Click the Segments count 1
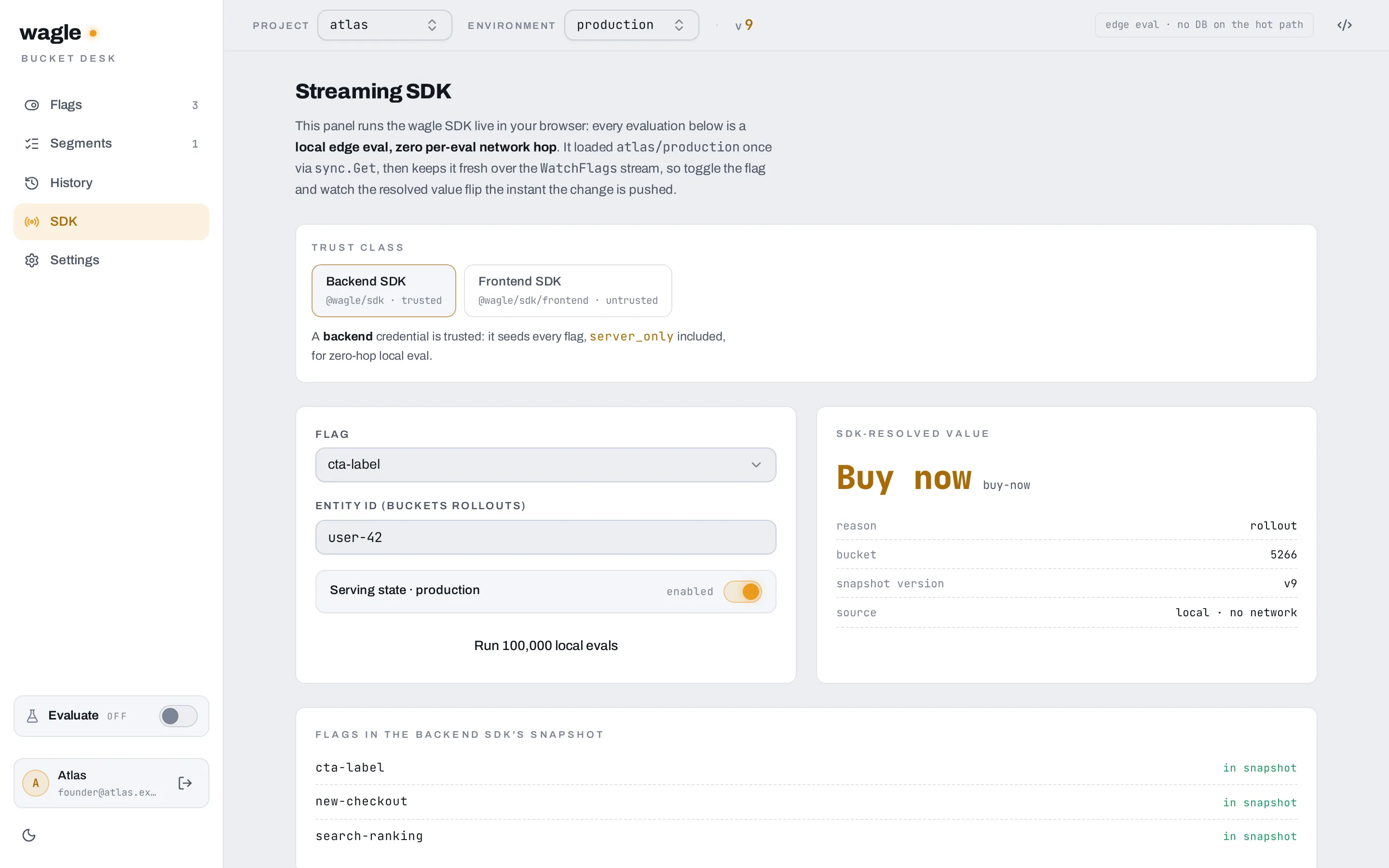The height and width of the screenshot is (868, 1389). (195, 144)
